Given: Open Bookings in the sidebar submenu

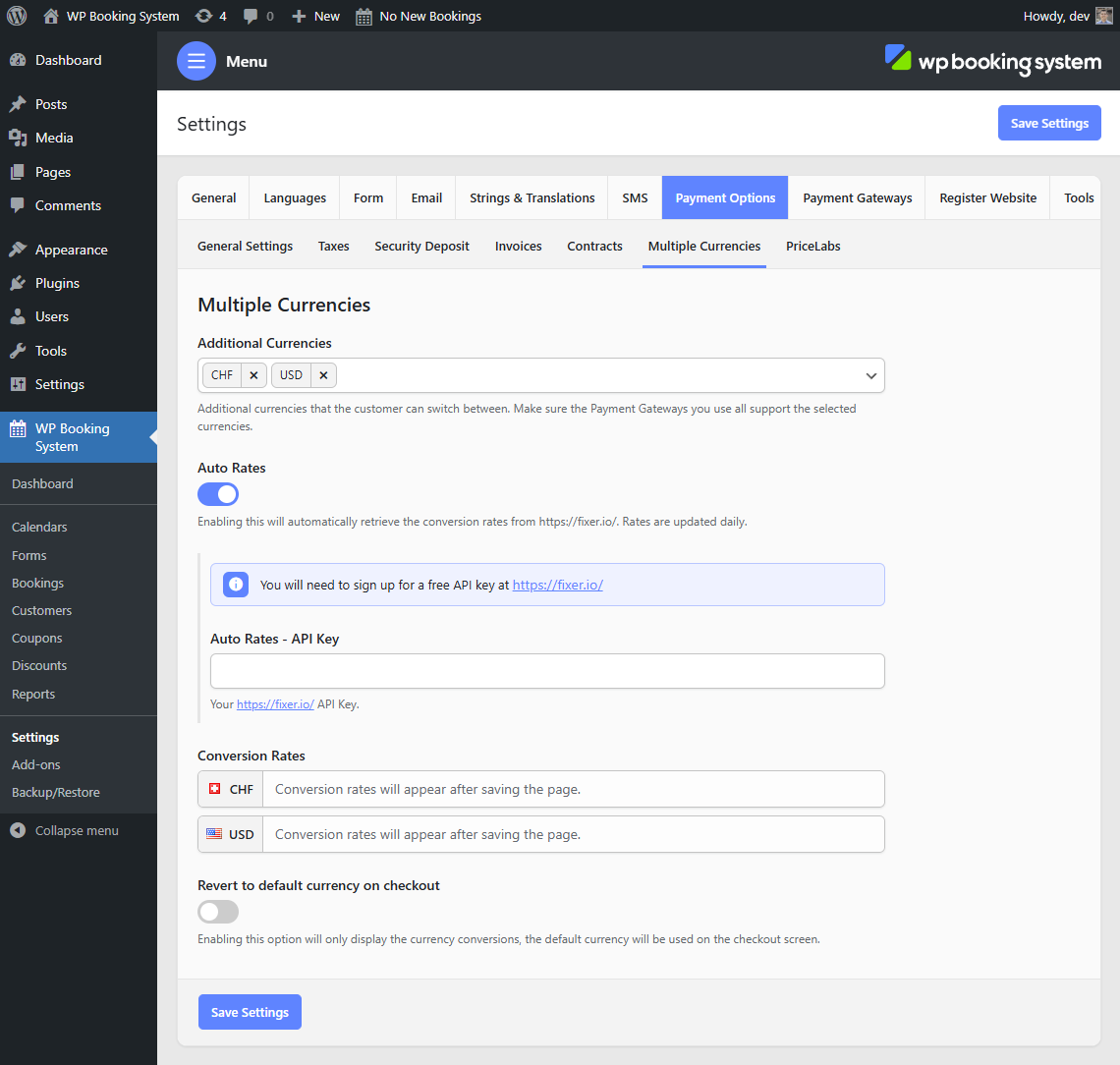Looking at the screenshot, I should pyautogui.click(x=38, y=583).
